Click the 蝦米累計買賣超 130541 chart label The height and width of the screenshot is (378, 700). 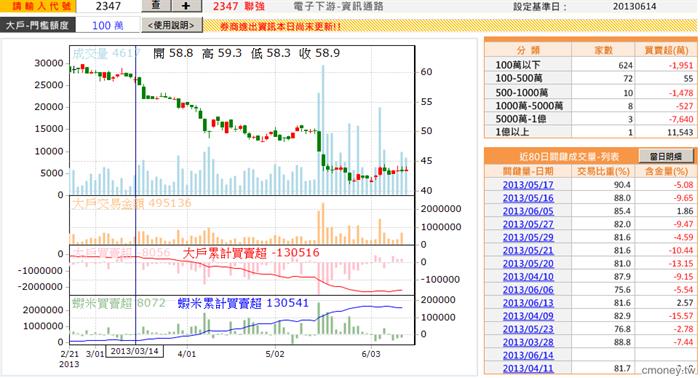coord(243,303)
